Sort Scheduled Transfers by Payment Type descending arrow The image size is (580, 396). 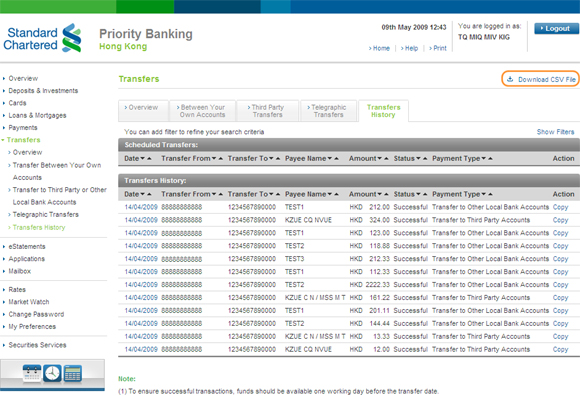[x=483, y=159]
